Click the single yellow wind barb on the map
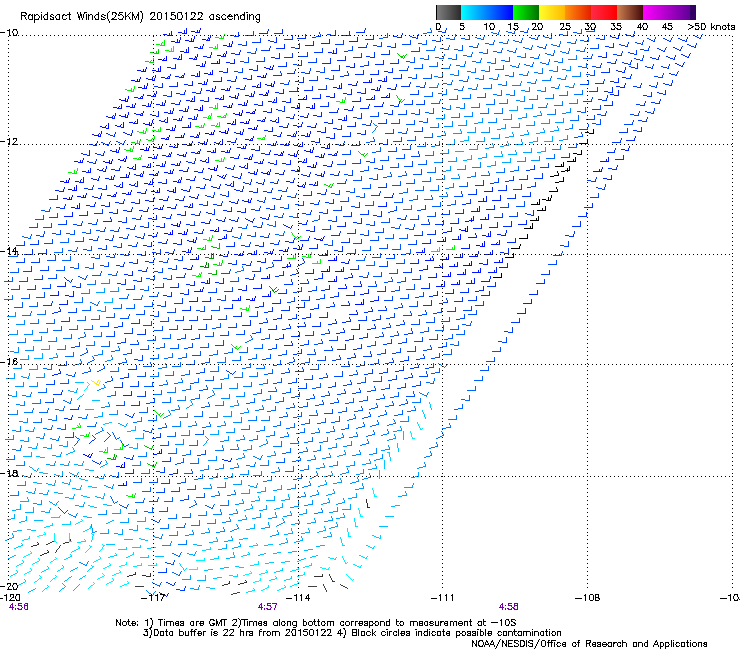 click(96, 382)
